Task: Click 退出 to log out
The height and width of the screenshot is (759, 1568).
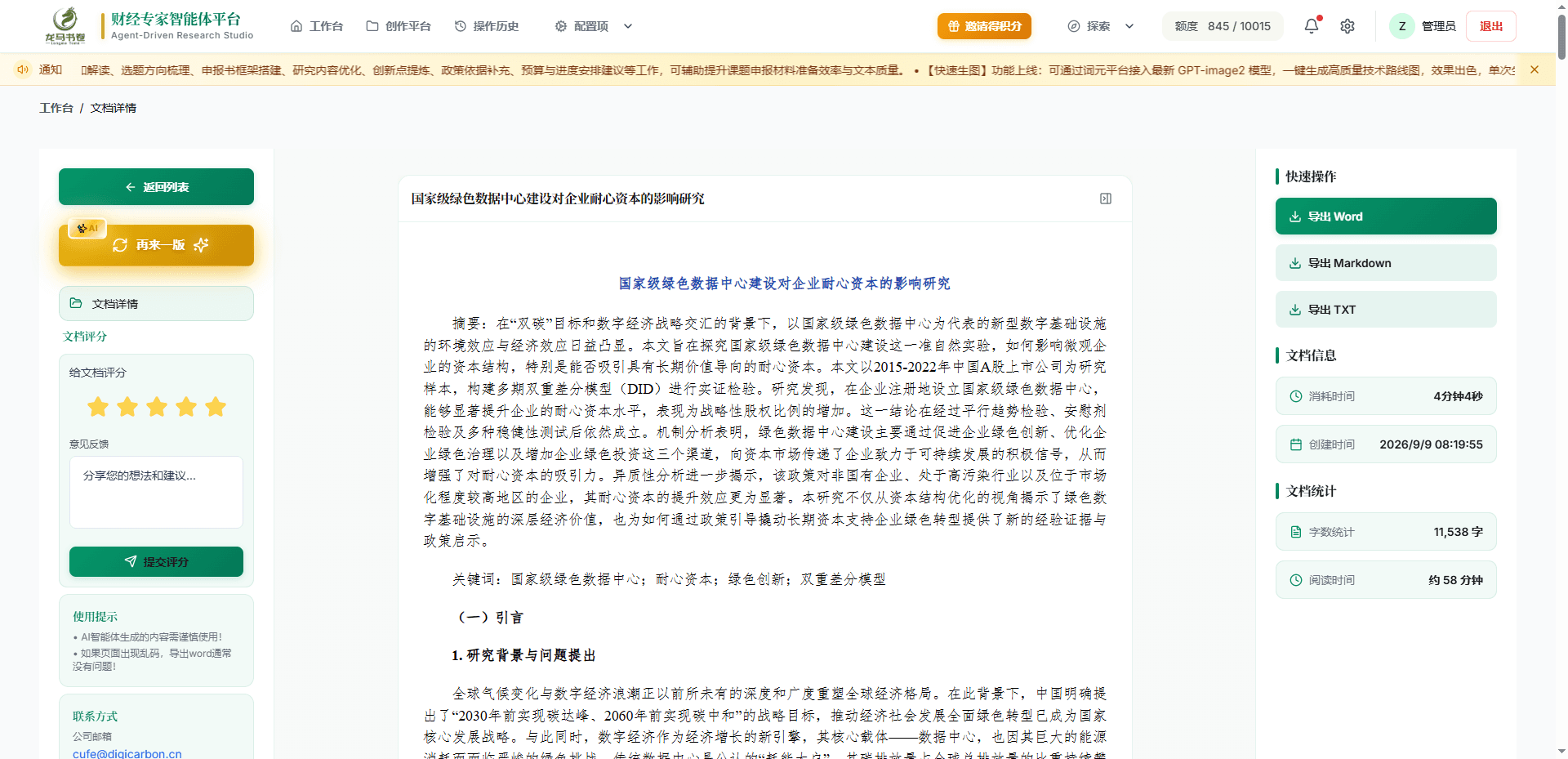Action: (1491, 26)
